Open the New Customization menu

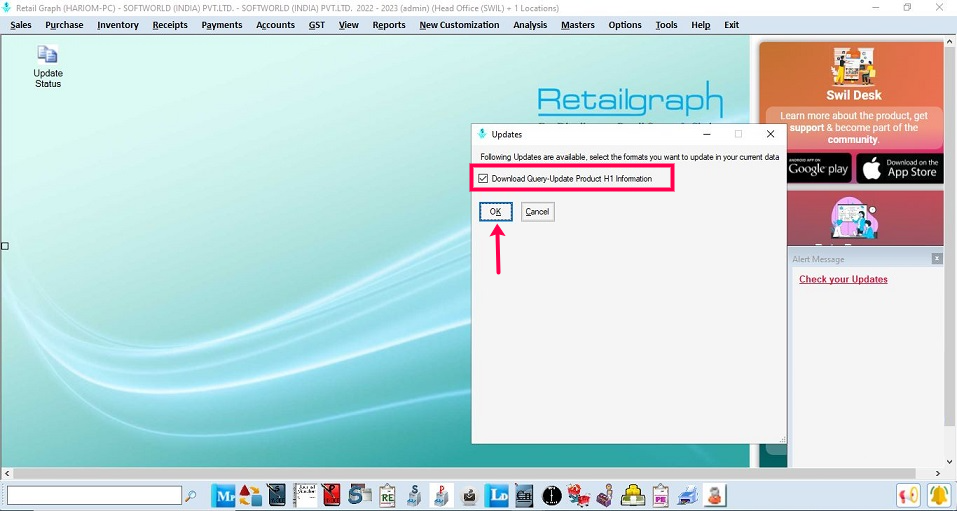459,25
